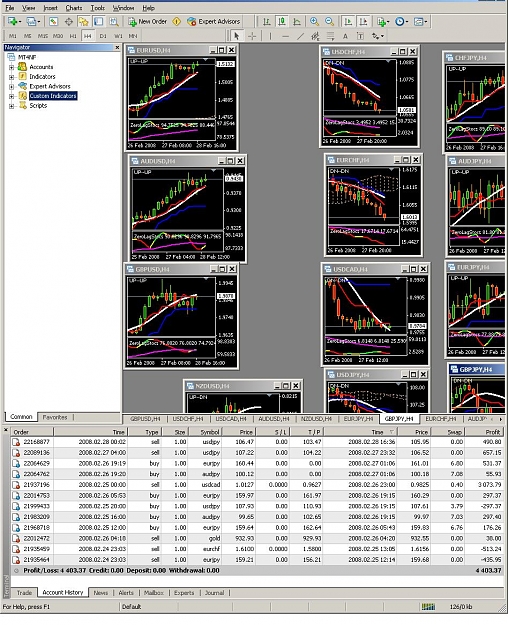Image resolution: width=508 pixels, height=625 pixels.
Task: Expand the Indicators tree node
Action: [x=12, y=77]
